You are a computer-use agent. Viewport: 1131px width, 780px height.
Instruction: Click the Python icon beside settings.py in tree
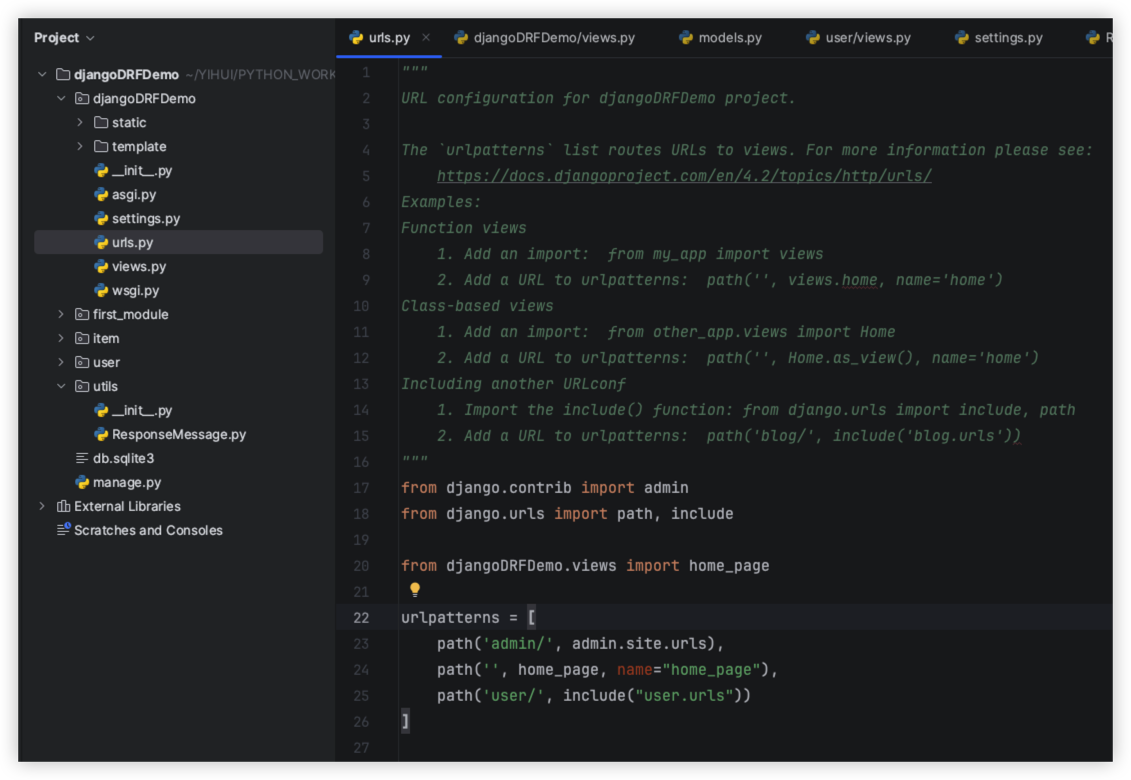tap(101, 218)
